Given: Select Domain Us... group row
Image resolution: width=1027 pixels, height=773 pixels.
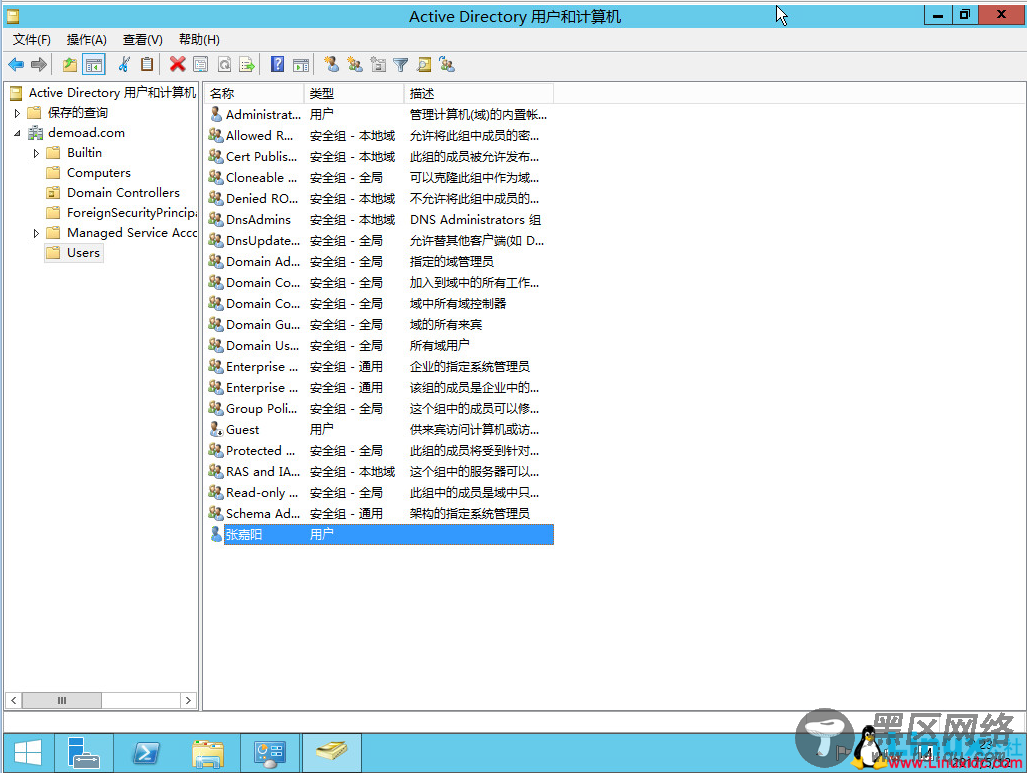Looking at the screenshot, I should click(379, 345).
